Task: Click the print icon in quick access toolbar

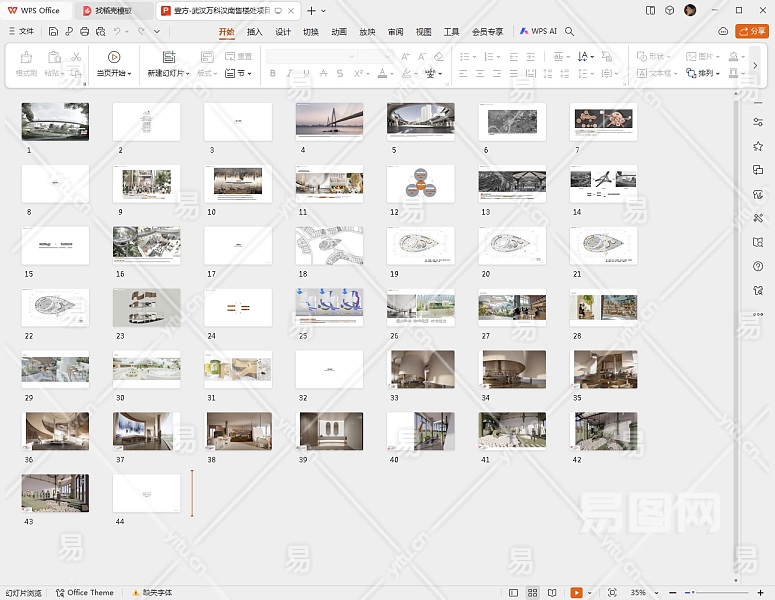Action: [x=85, y=32]
